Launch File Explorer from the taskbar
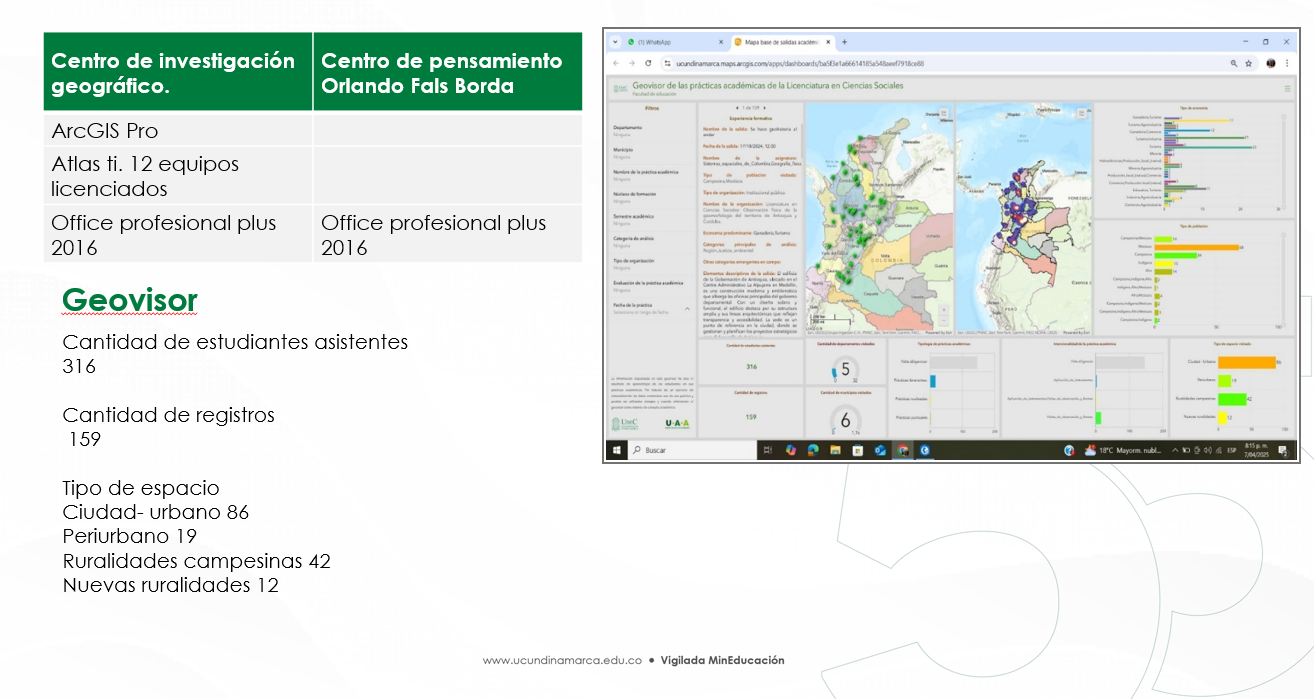 tap(835, 450)
